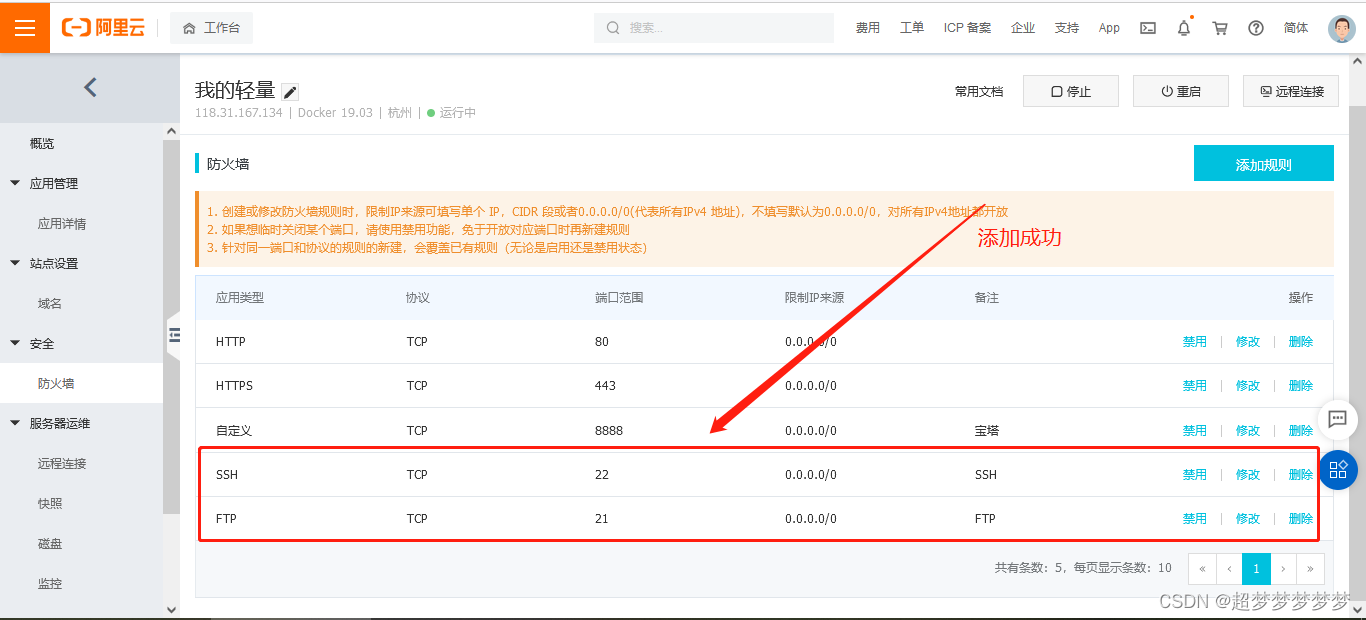1366x620 pixels.
Task: Disable the HTTP rule via 禁用
Action: [1195, 342]
